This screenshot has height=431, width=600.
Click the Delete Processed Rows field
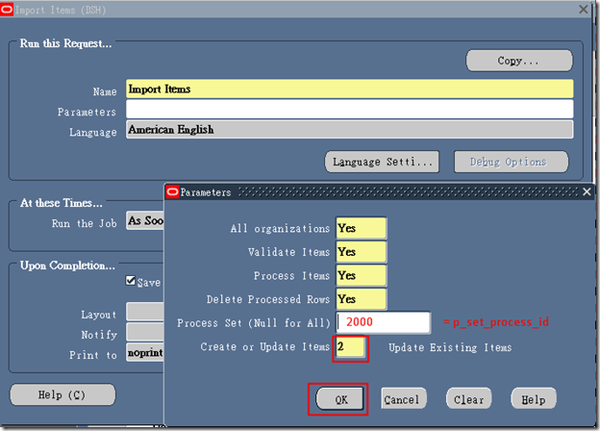pos(361,299)
